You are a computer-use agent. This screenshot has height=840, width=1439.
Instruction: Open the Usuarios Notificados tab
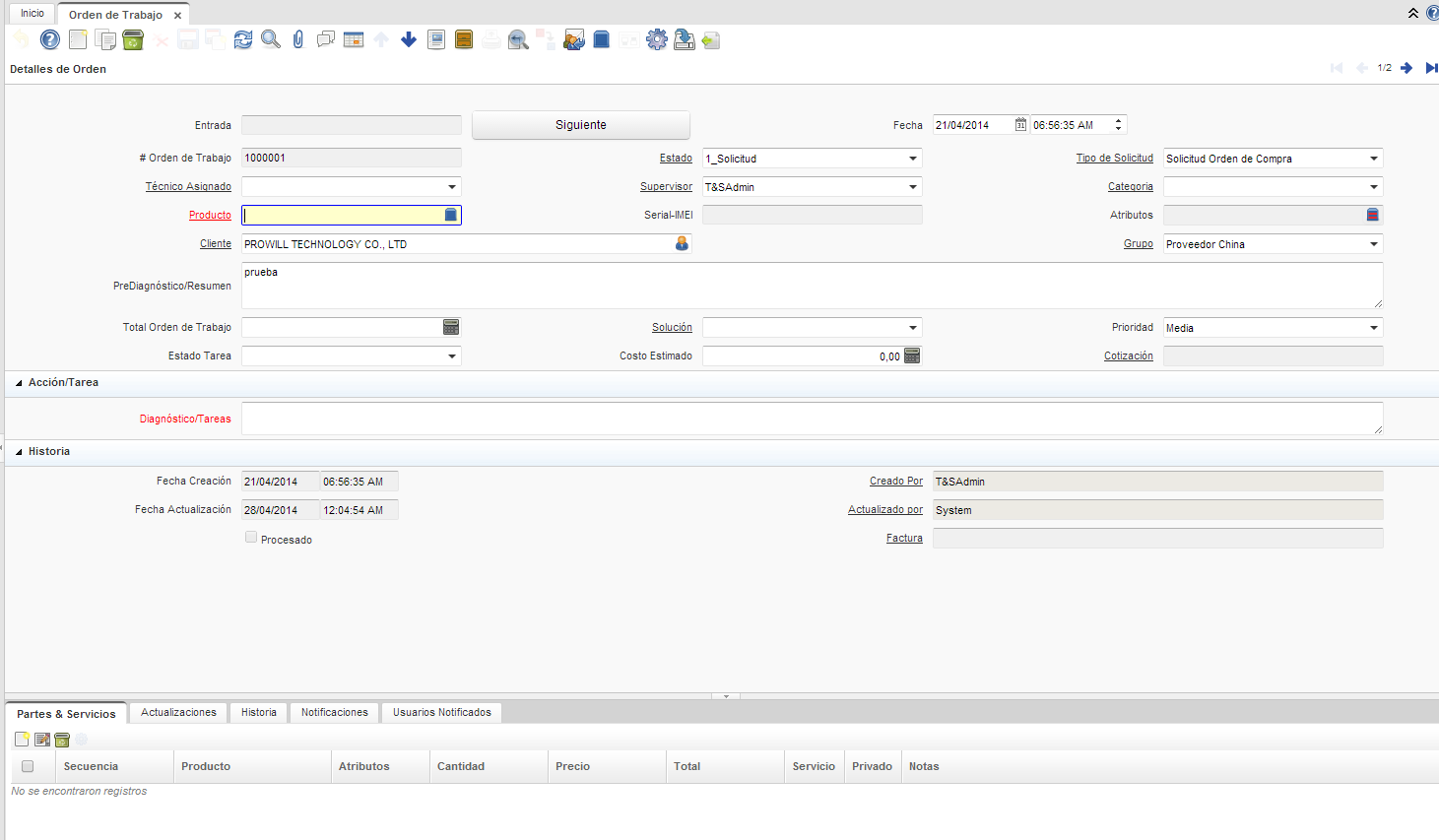tap(442, 712)
